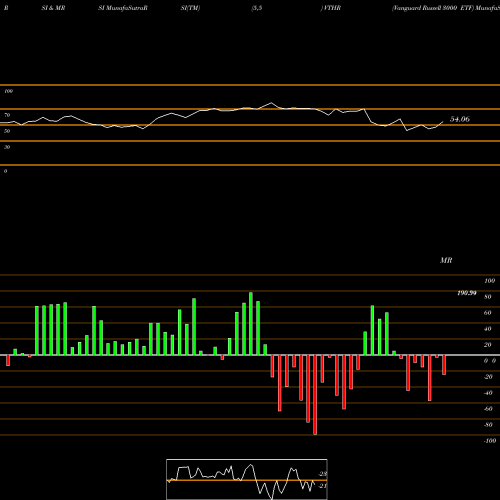Click the 80 label on the MR axis

pyautogui.click(x=488, y=297)
